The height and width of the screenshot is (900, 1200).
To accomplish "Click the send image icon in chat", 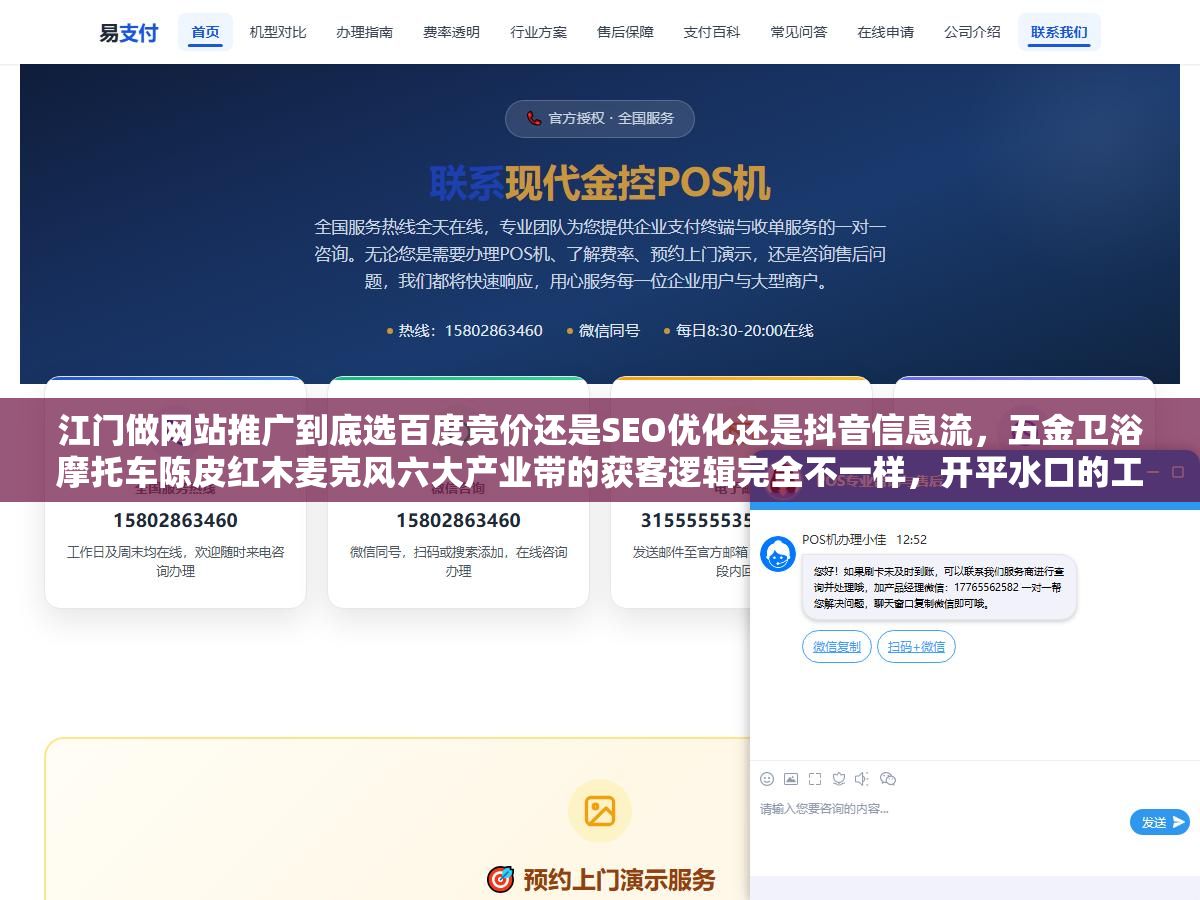I will [x=791, y=778].
